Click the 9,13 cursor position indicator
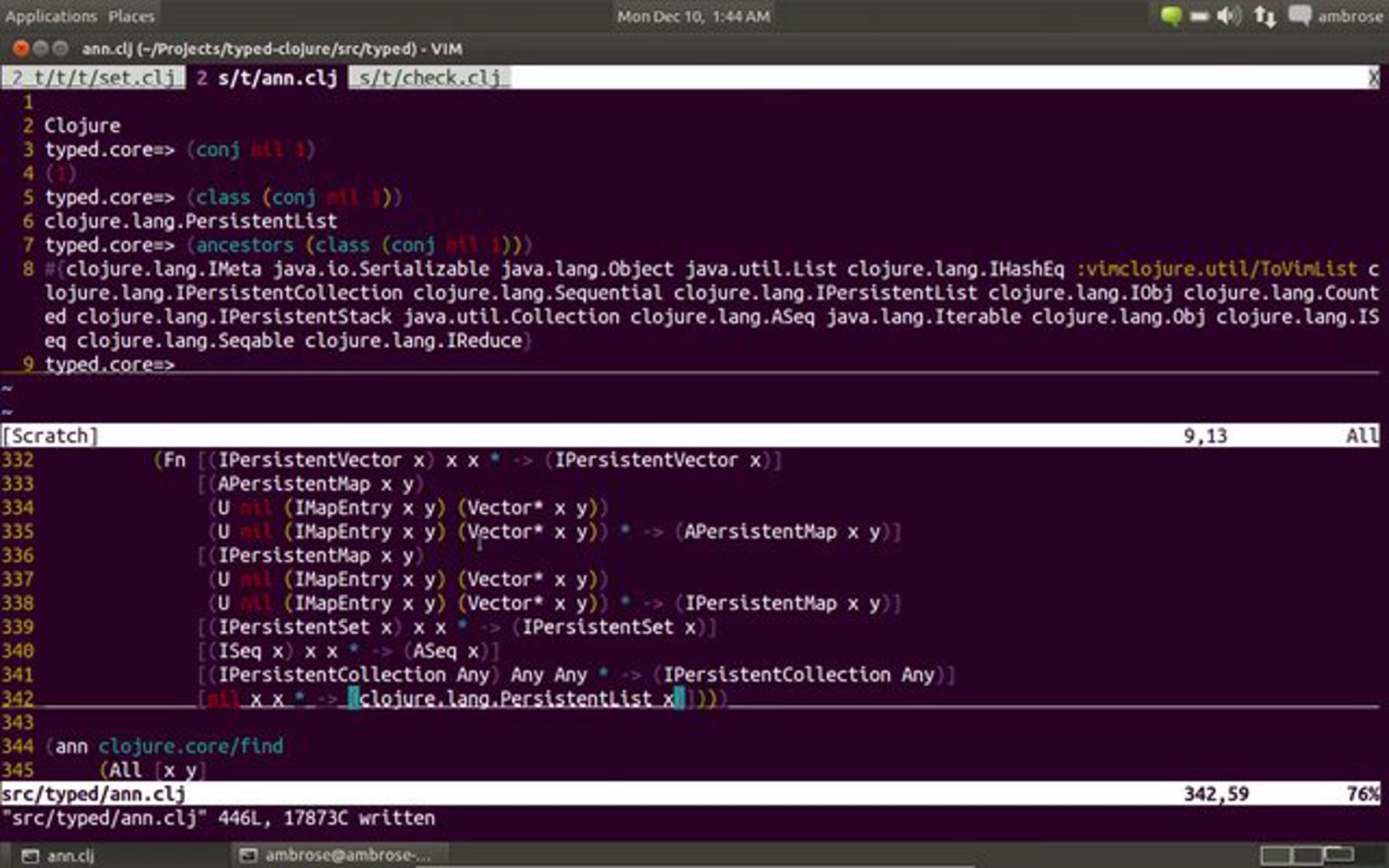 click(1205, 435)
